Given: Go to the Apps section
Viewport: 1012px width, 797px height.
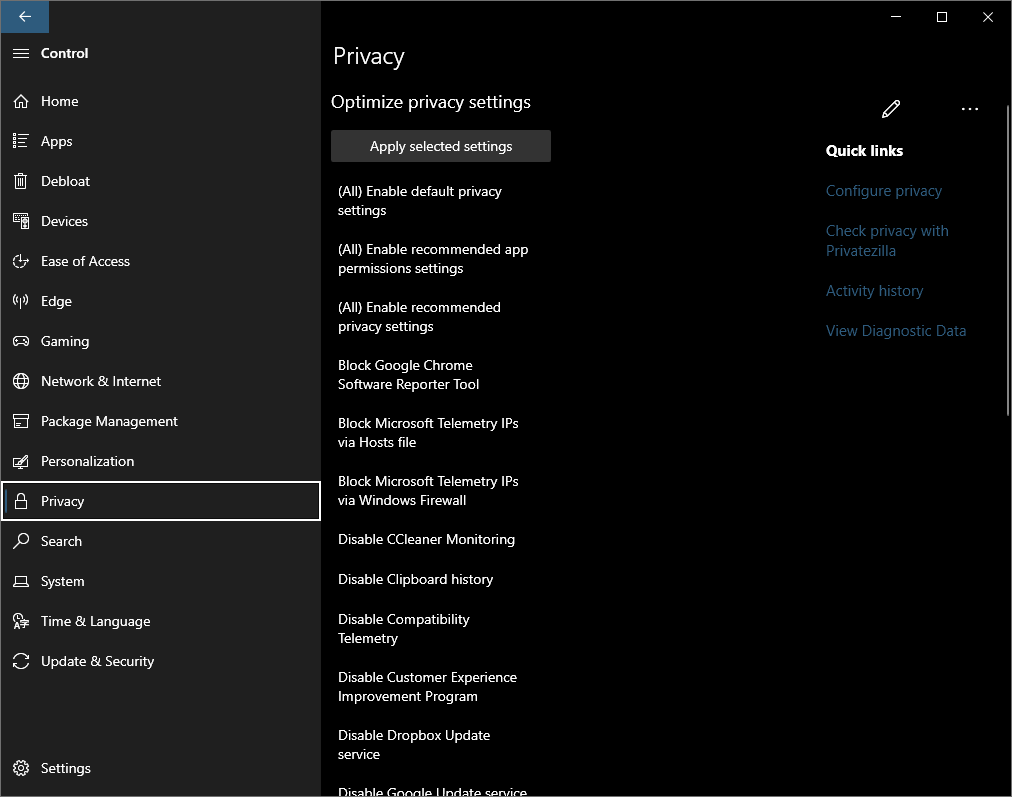Looking at the screenshot, I should point(161,141).
